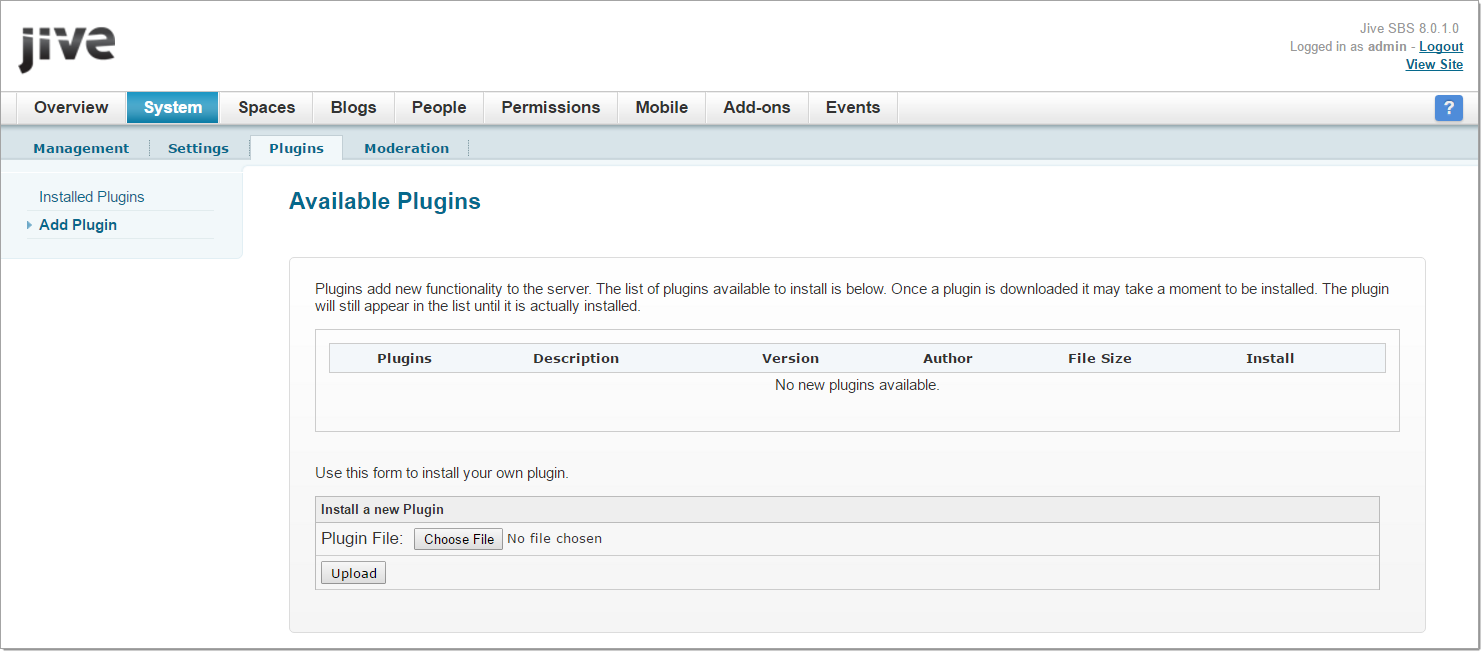
Task: Open the Blogs section
Action: click(352, 107)
